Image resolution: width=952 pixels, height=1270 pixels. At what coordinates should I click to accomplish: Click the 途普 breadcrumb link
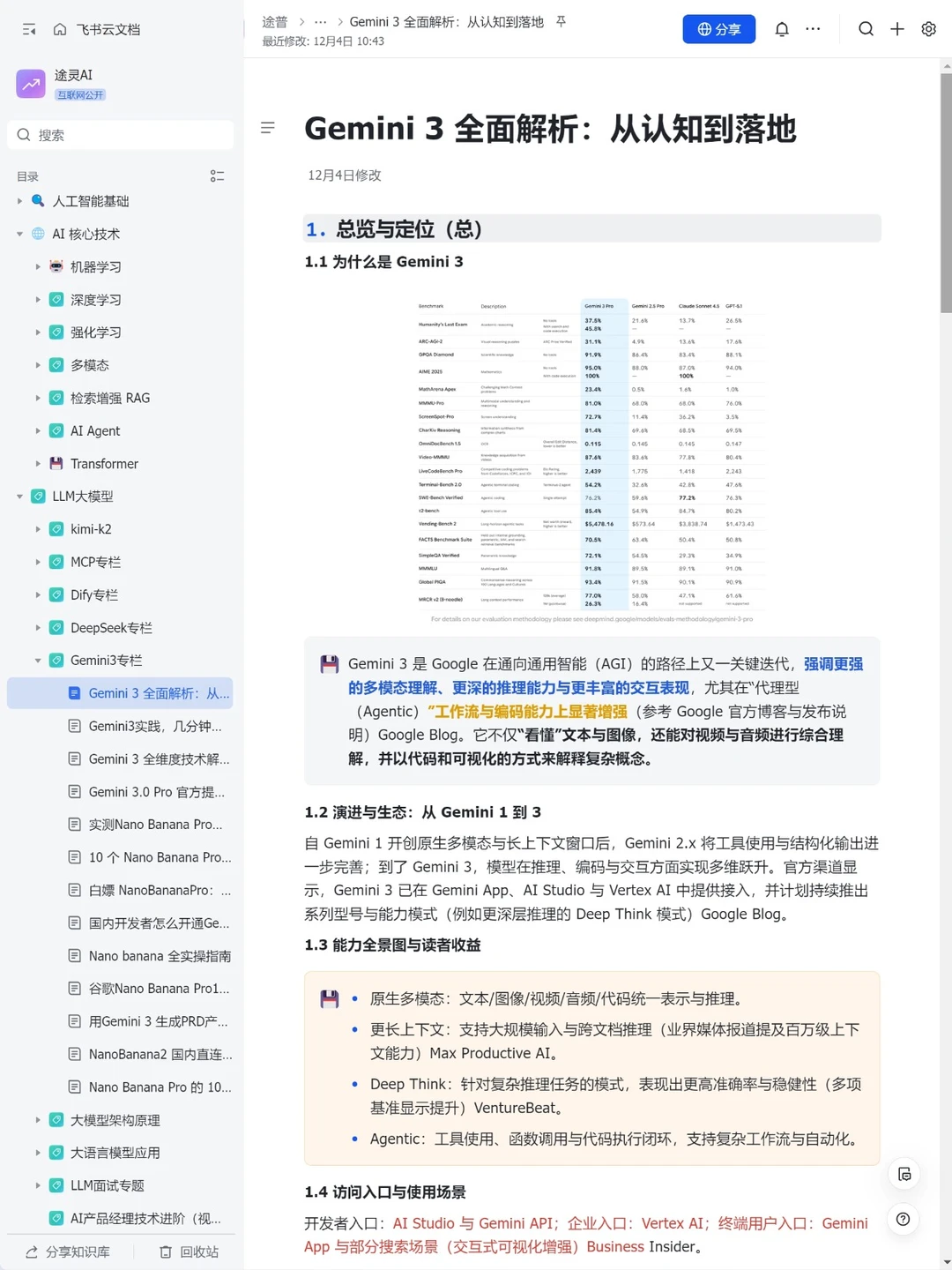coord(274,22)
